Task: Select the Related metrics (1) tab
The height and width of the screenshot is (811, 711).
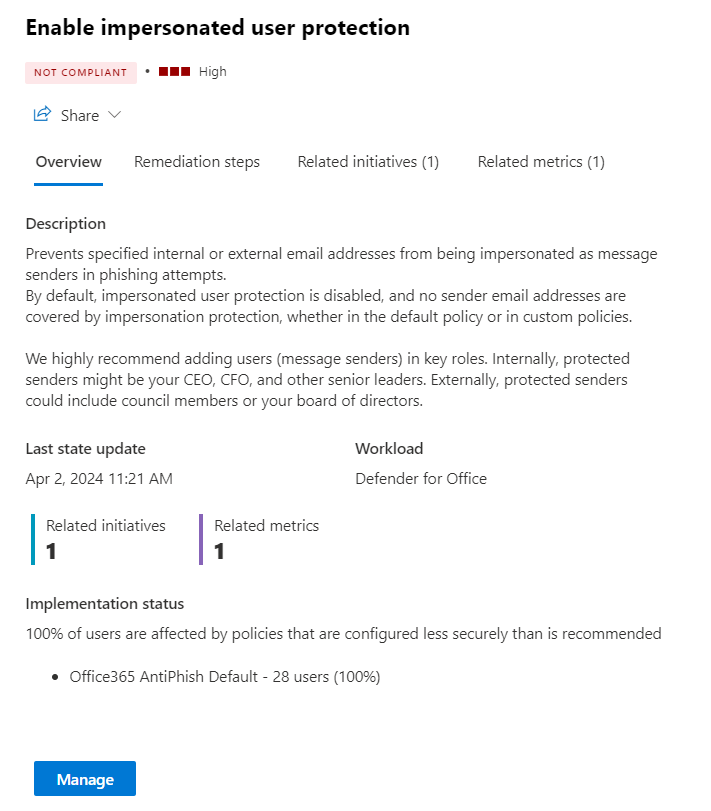Action: 541,162
